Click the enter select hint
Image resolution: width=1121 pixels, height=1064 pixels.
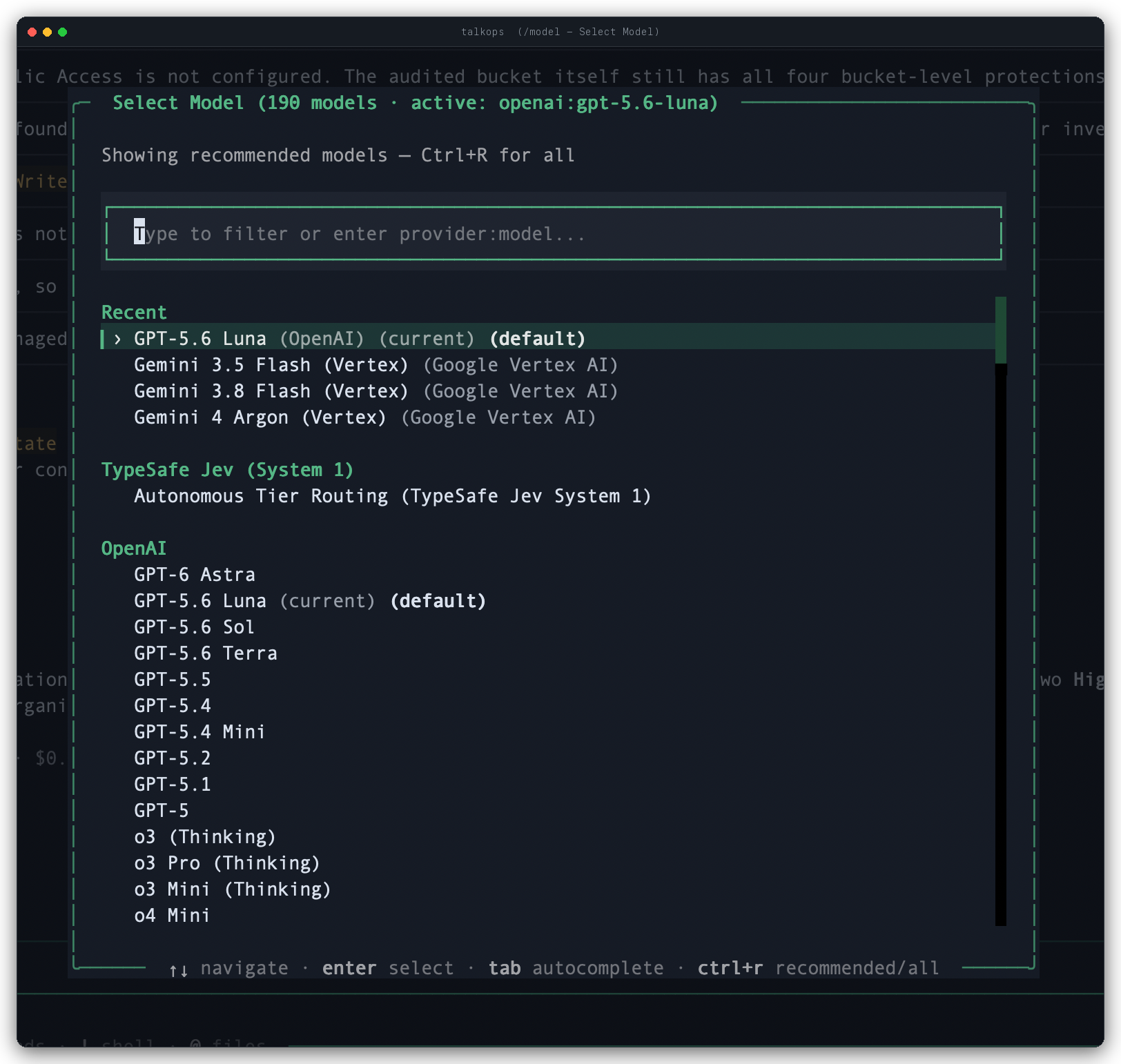(388, 968)
